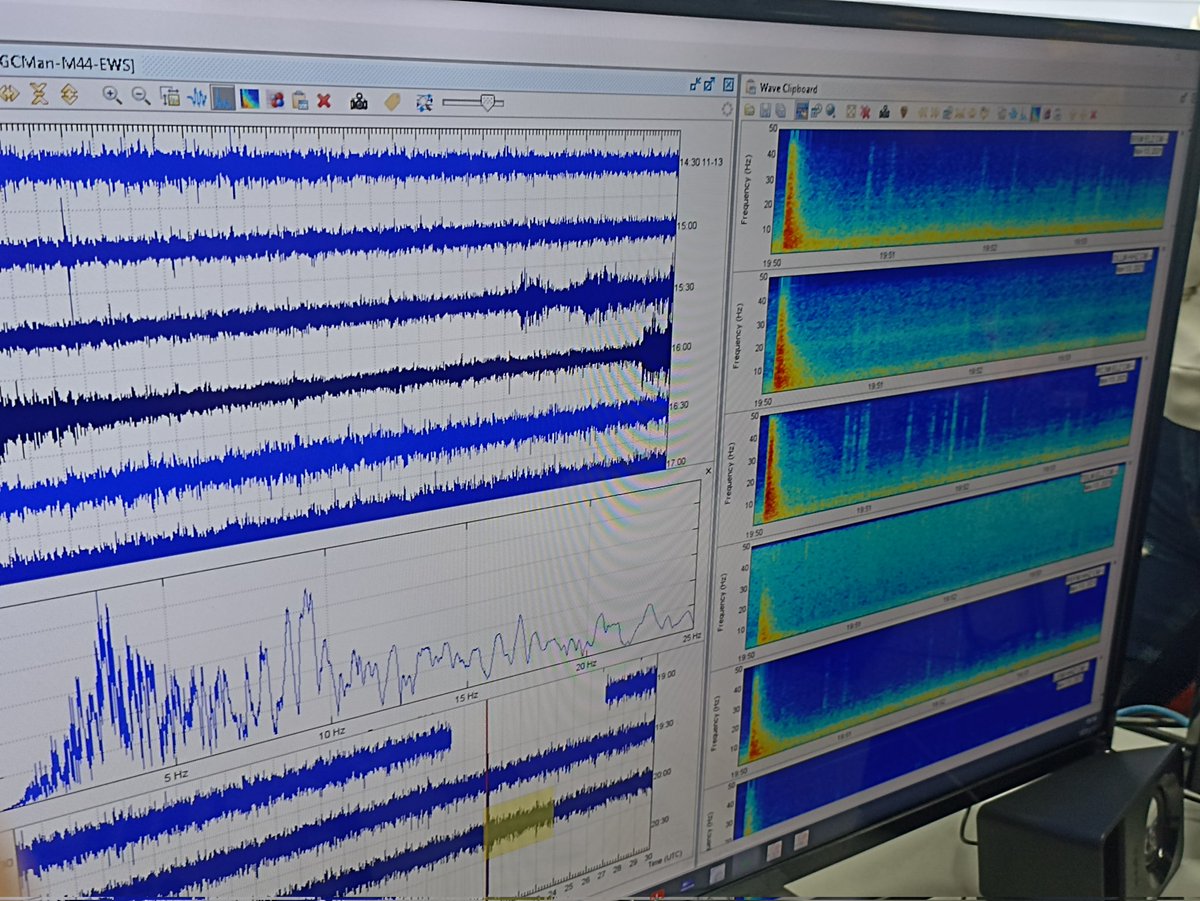The image size is (1200, 901).
Task: Click zoom out magnifier in helicorder toolbar
Action: (x=141, y=96)
